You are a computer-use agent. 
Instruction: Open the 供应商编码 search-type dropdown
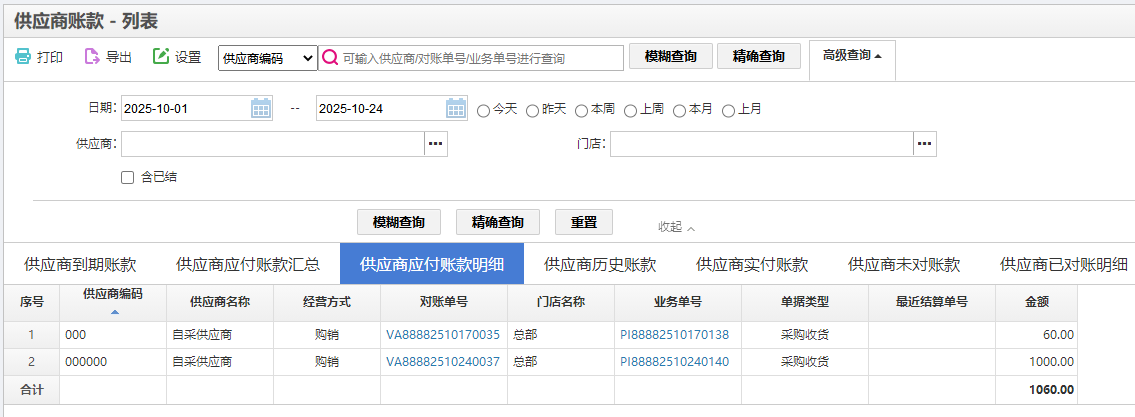[x=267, y=59]
